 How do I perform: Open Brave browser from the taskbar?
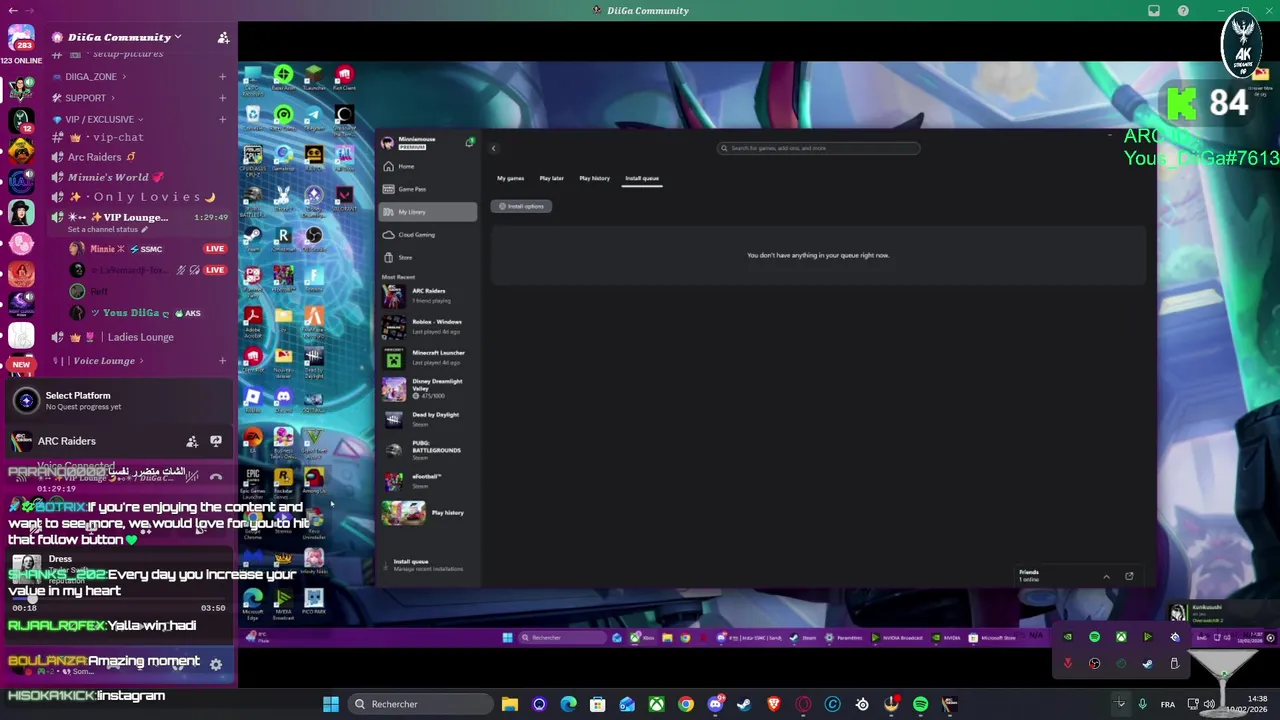[774, 704]
